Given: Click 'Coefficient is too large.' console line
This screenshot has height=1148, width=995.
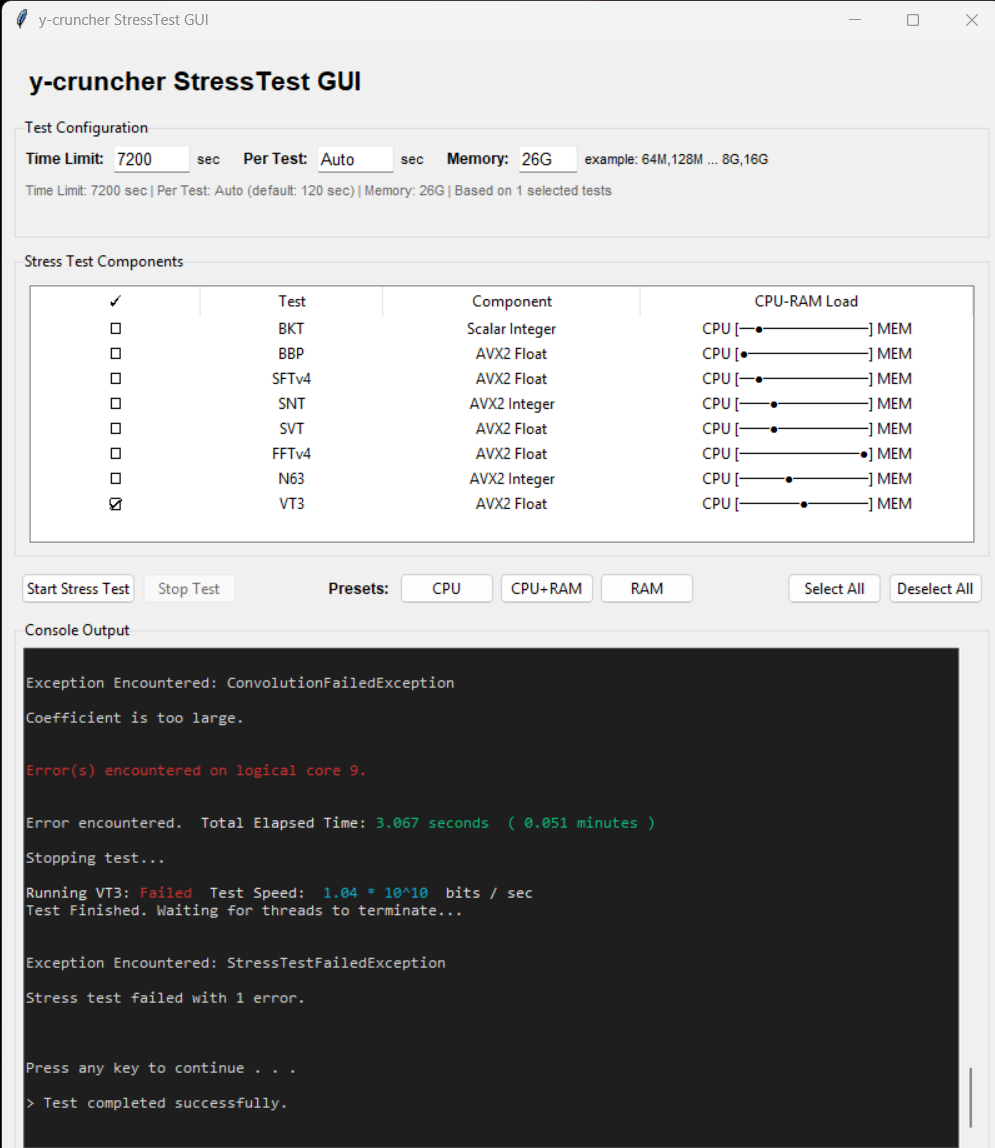Looking at the screenshot, I should pyautogui.click(x=134, y=718).
